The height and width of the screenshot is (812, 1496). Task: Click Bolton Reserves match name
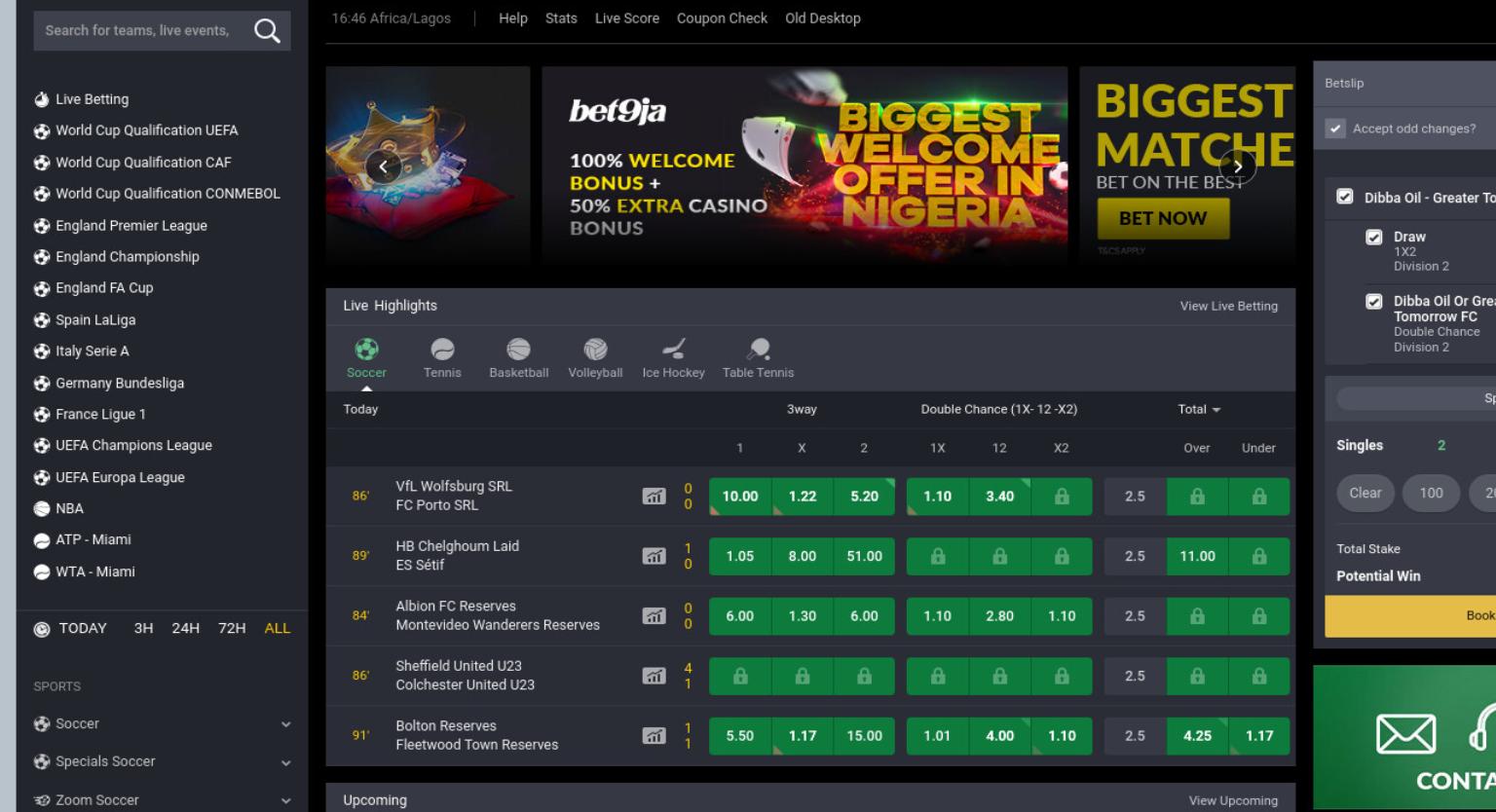tap(446, 726)
